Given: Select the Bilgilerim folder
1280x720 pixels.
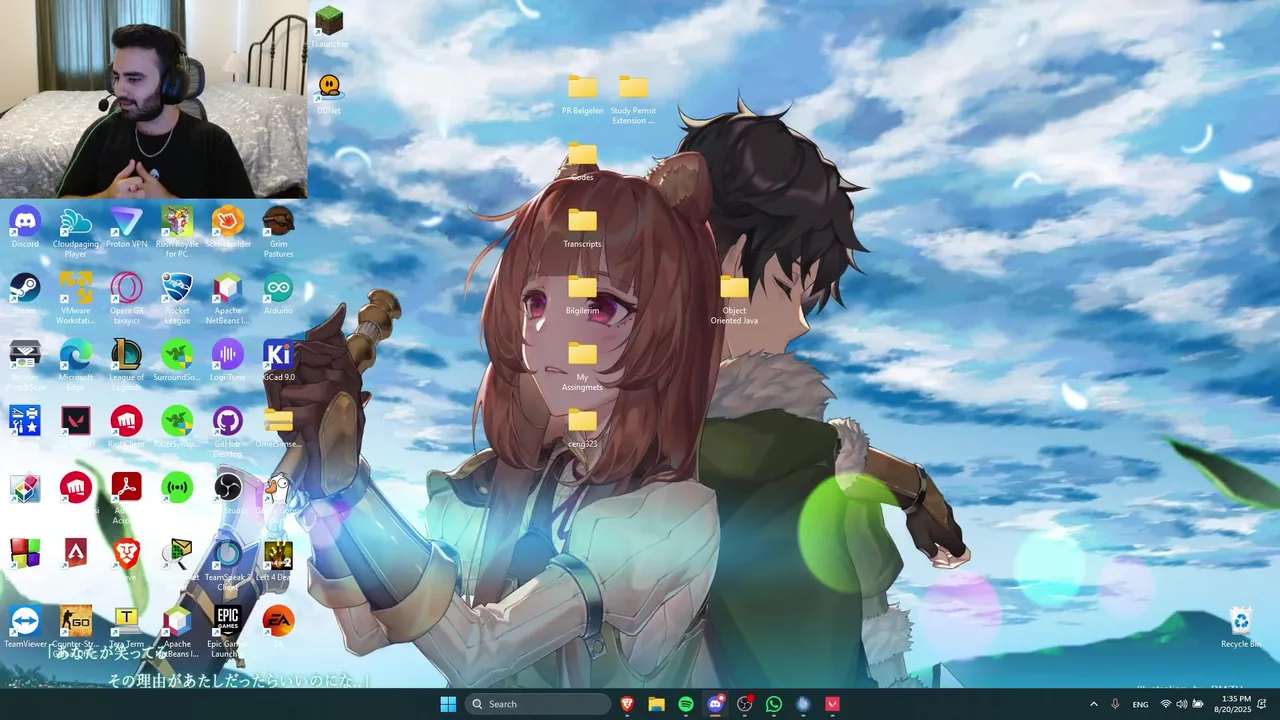Looking at the screenshot, I should (x=582, y=294).
